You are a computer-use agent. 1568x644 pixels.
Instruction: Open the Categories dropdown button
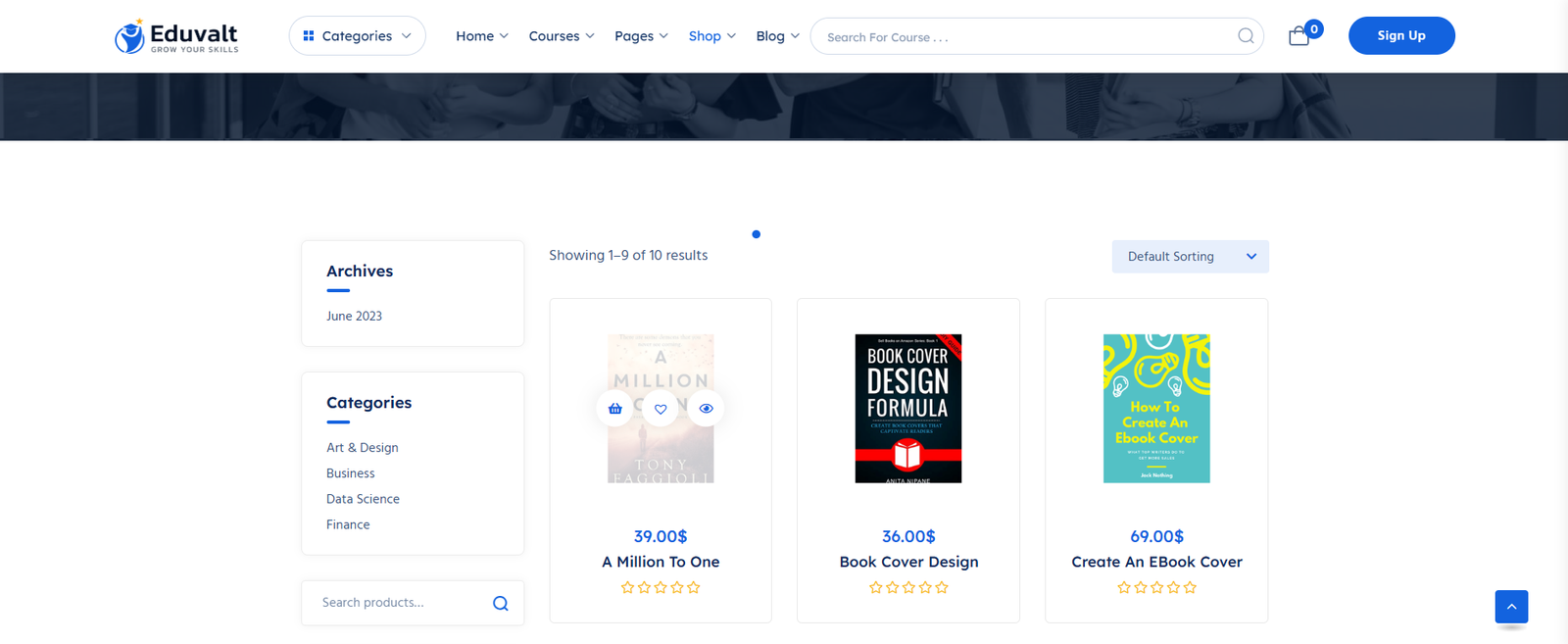coord(357,36)
